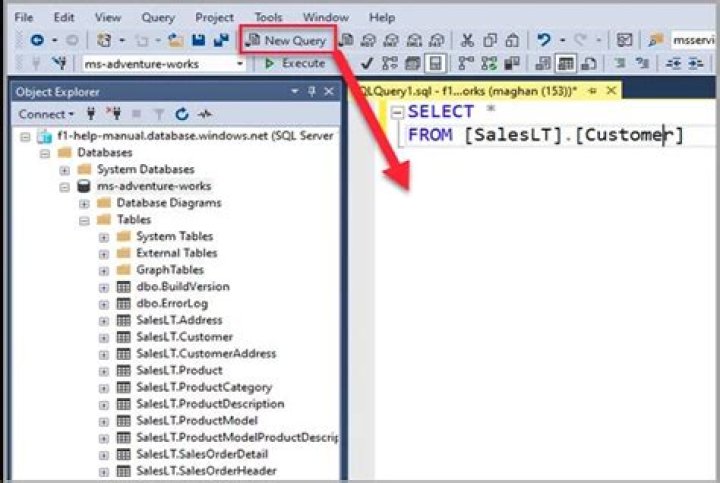
Task: Click the Save floppy disk icon
Action: pyautogui.click(x=198, y=40)
